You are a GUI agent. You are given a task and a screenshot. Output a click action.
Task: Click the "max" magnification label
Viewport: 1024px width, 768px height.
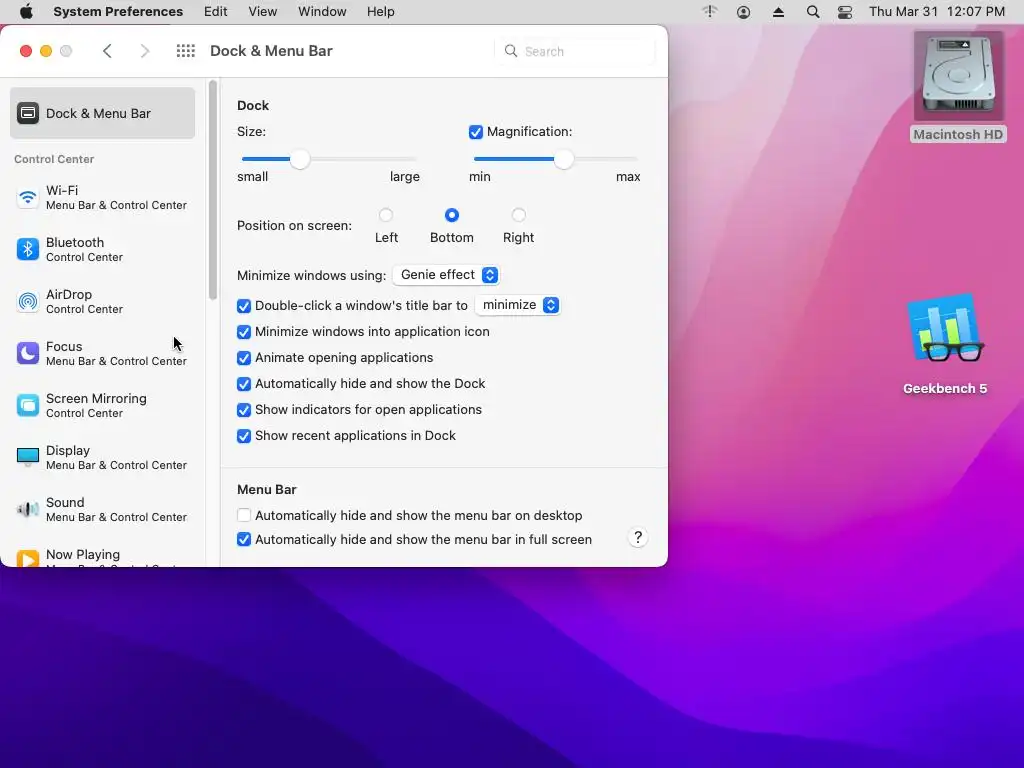[x=628, y=177]
